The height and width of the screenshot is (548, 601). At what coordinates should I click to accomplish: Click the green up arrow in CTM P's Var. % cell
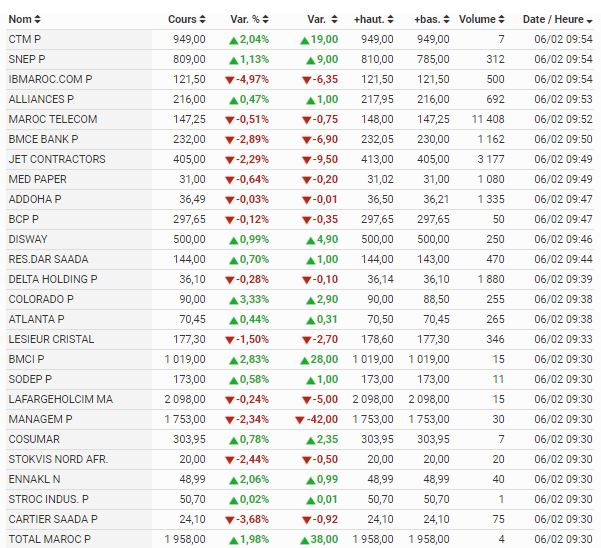point(233,39)
